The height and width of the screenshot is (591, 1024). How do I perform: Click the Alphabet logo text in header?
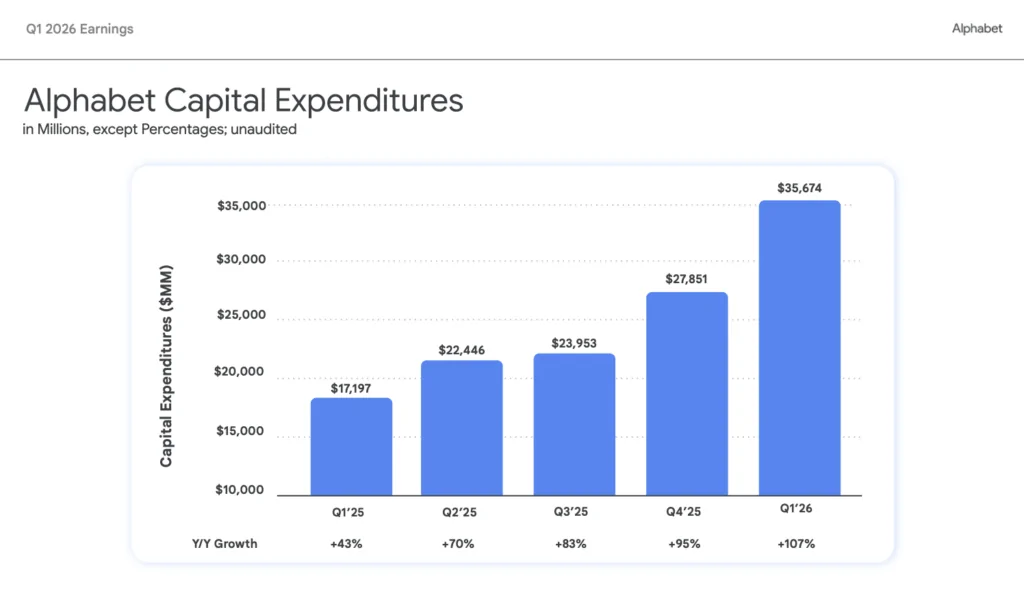click(976, 28)
